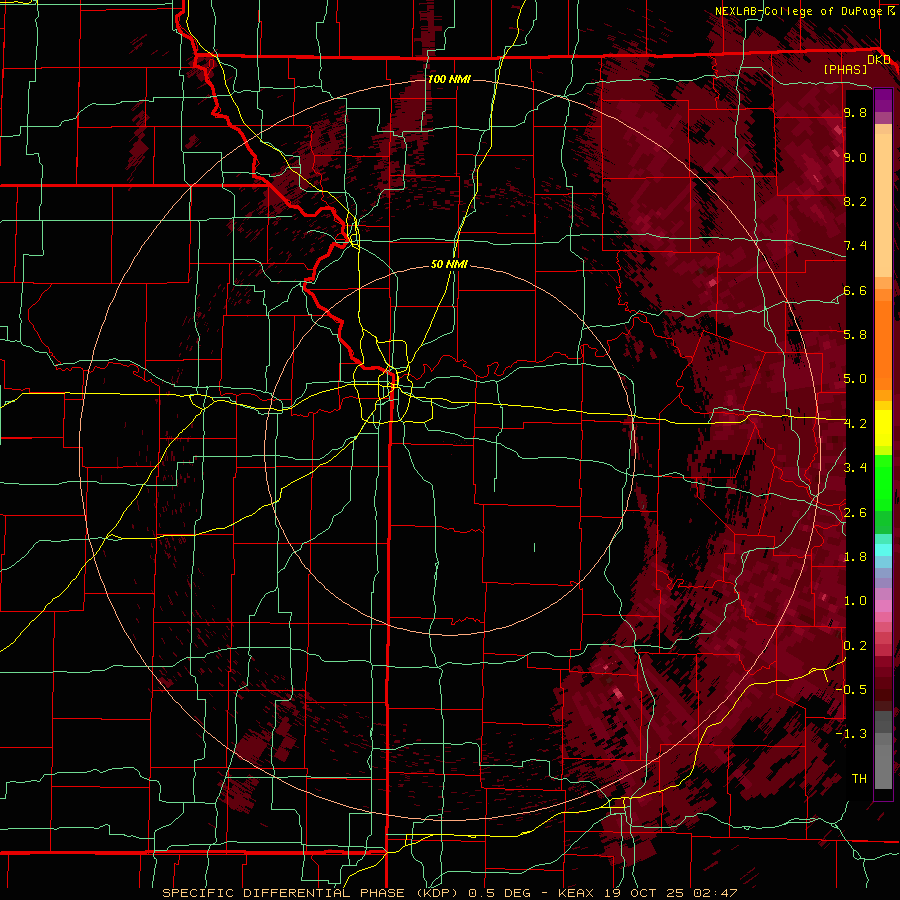Click the -0.5 scale value
The height and width of the screenshot is (900, 900).
pyautogui.click(x=851, y=689)
